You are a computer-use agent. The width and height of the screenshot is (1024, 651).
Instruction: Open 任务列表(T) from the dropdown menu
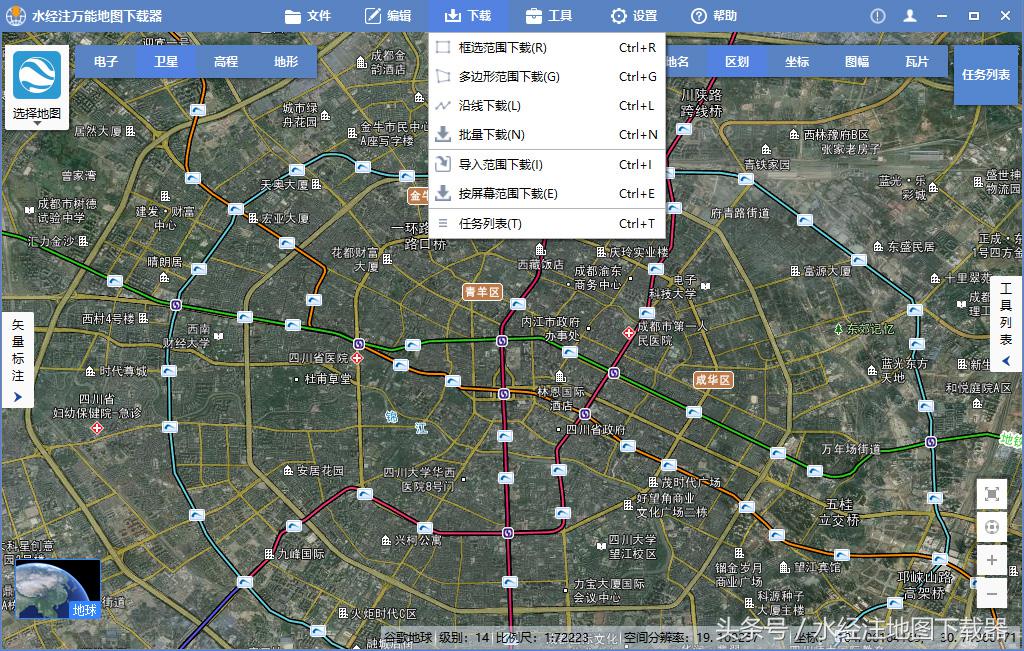point(546,223)
